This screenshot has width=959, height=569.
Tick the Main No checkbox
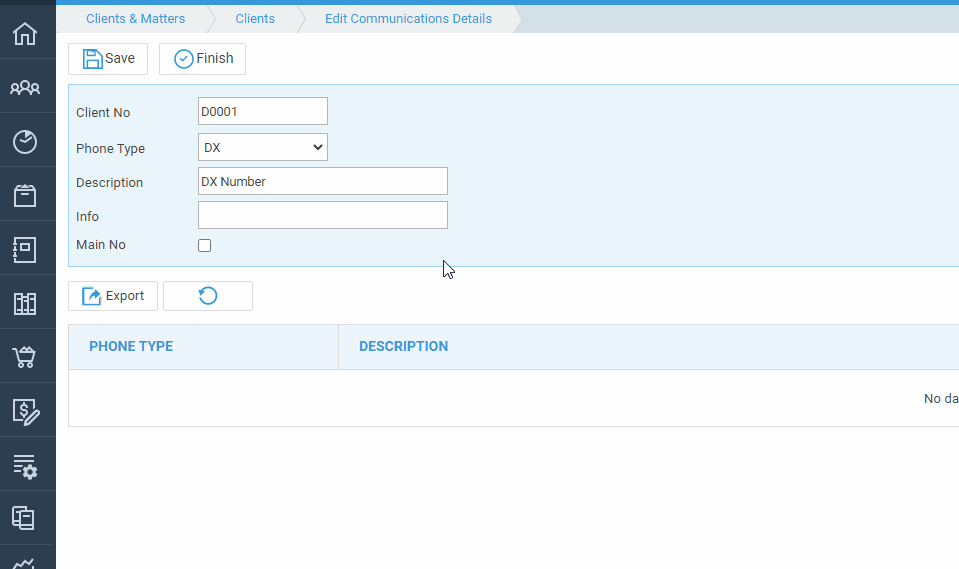[x=204, y=245]
